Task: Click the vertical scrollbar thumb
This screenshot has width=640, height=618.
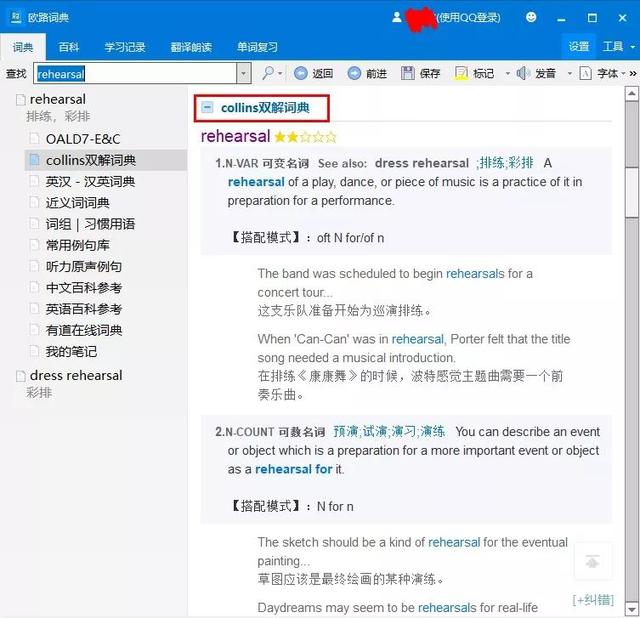Action: (631, 192)
